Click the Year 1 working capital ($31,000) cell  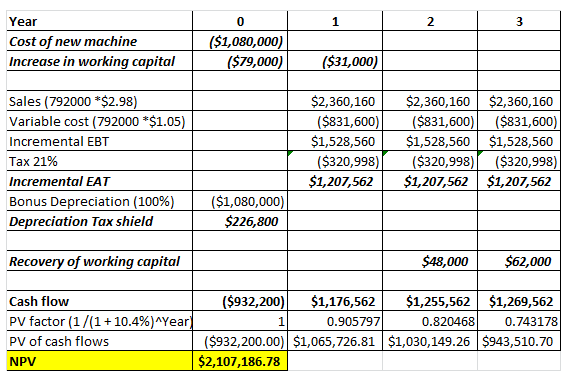335,61
